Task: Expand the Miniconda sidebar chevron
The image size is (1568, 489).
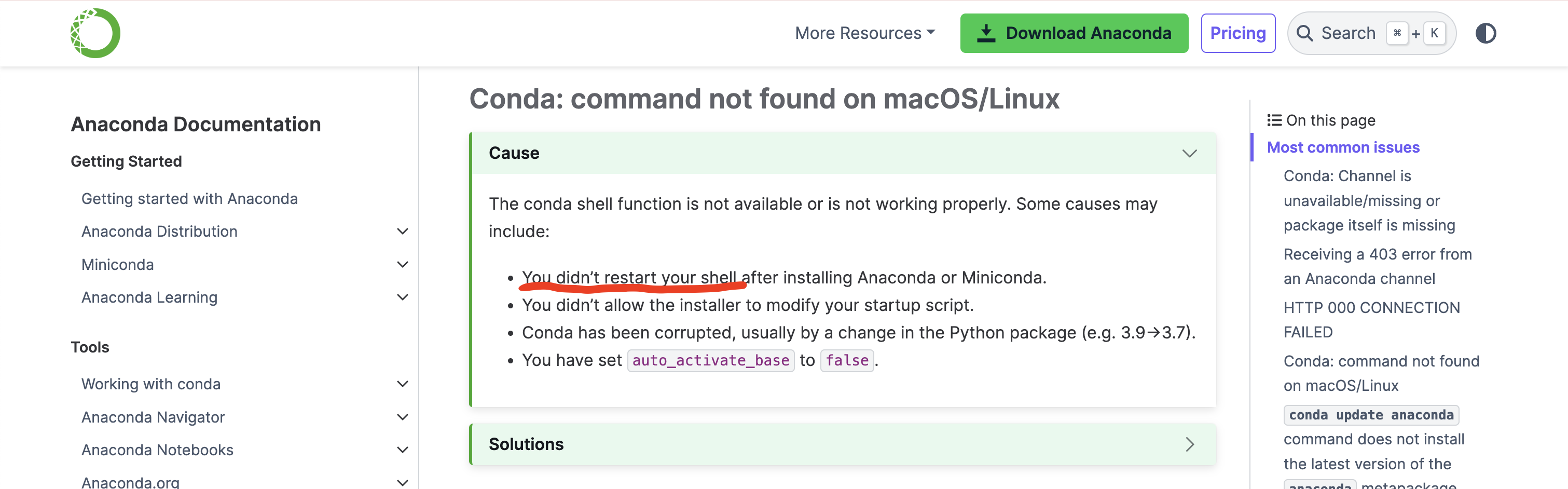Action: click(402, 264)
